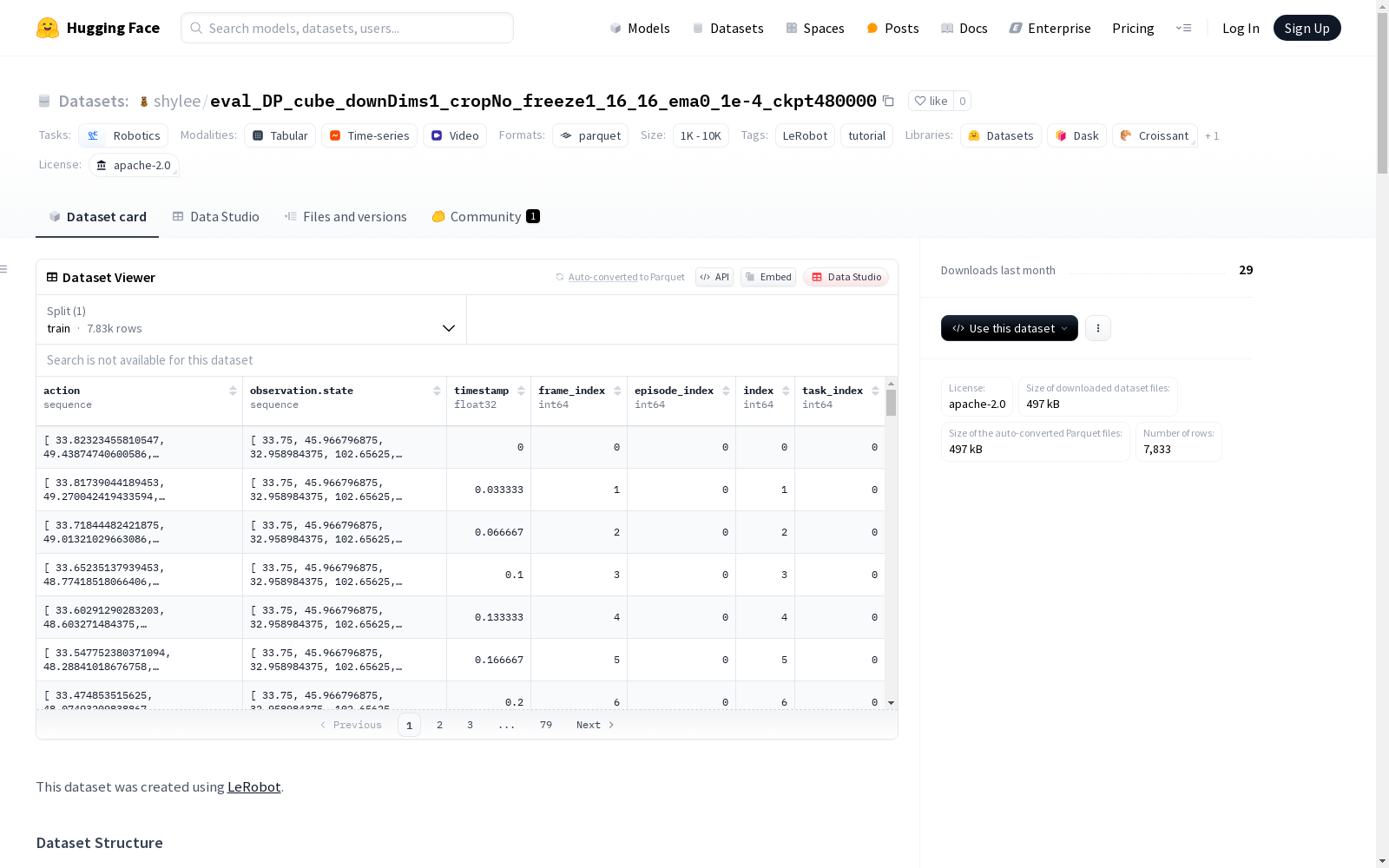1389x868 pixels.
Task: Click the red Data Studio button
Action: (846, 277)
